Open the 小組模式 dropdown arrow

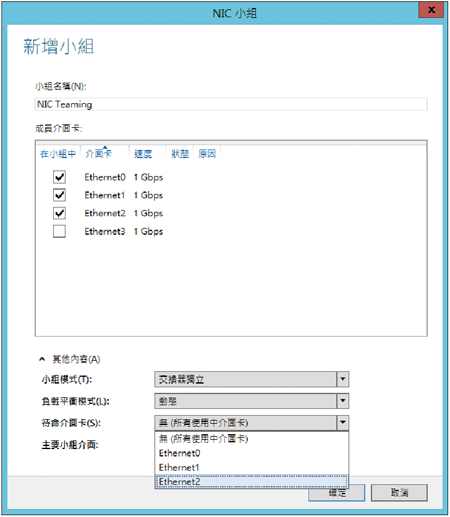343,379
